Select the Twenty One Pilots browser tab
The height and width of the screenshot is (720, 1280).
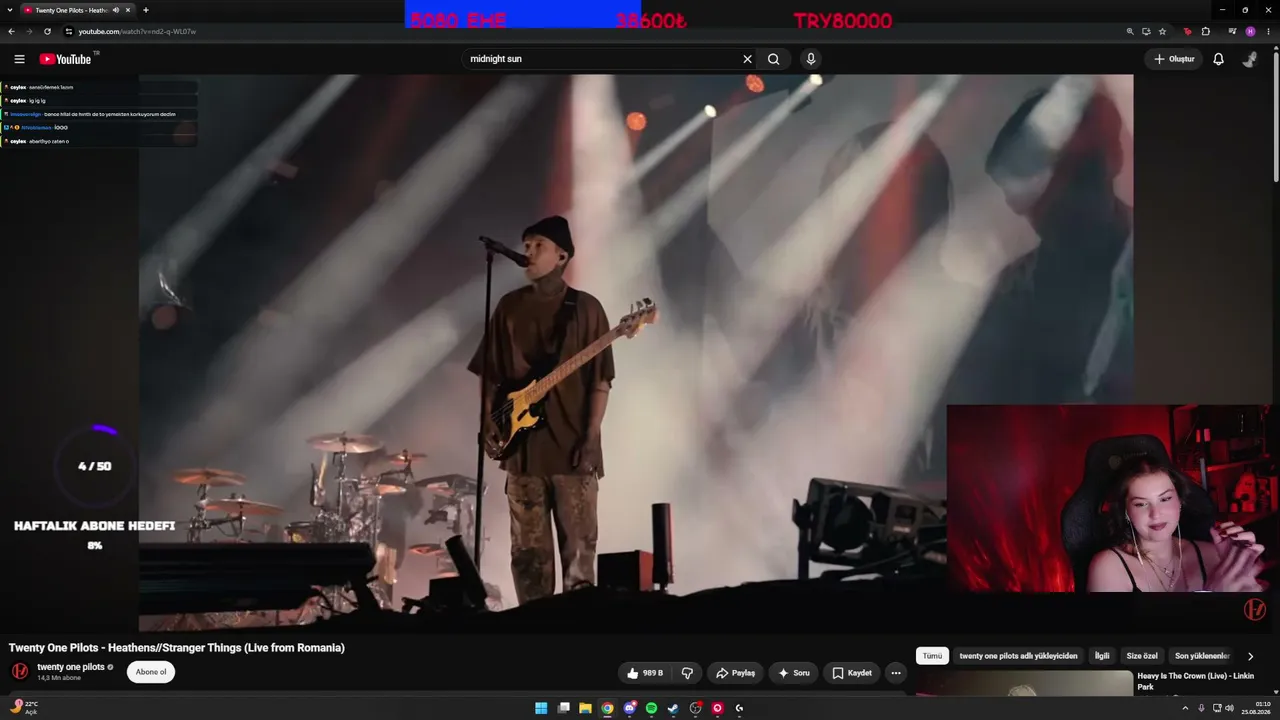click(x=78, y=10)
